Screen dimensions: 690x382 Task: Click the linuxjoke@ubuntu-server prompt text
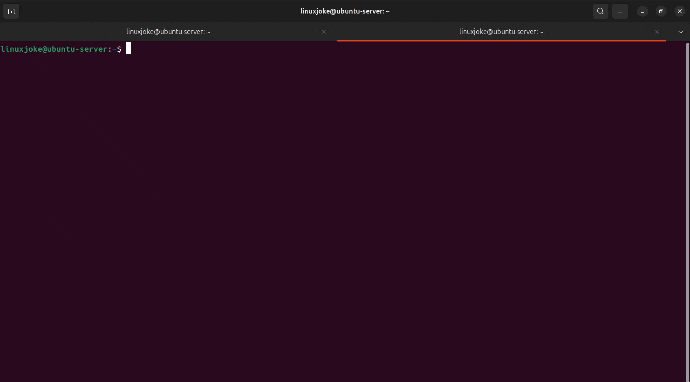pyautogui.click(x=61, y=49)
